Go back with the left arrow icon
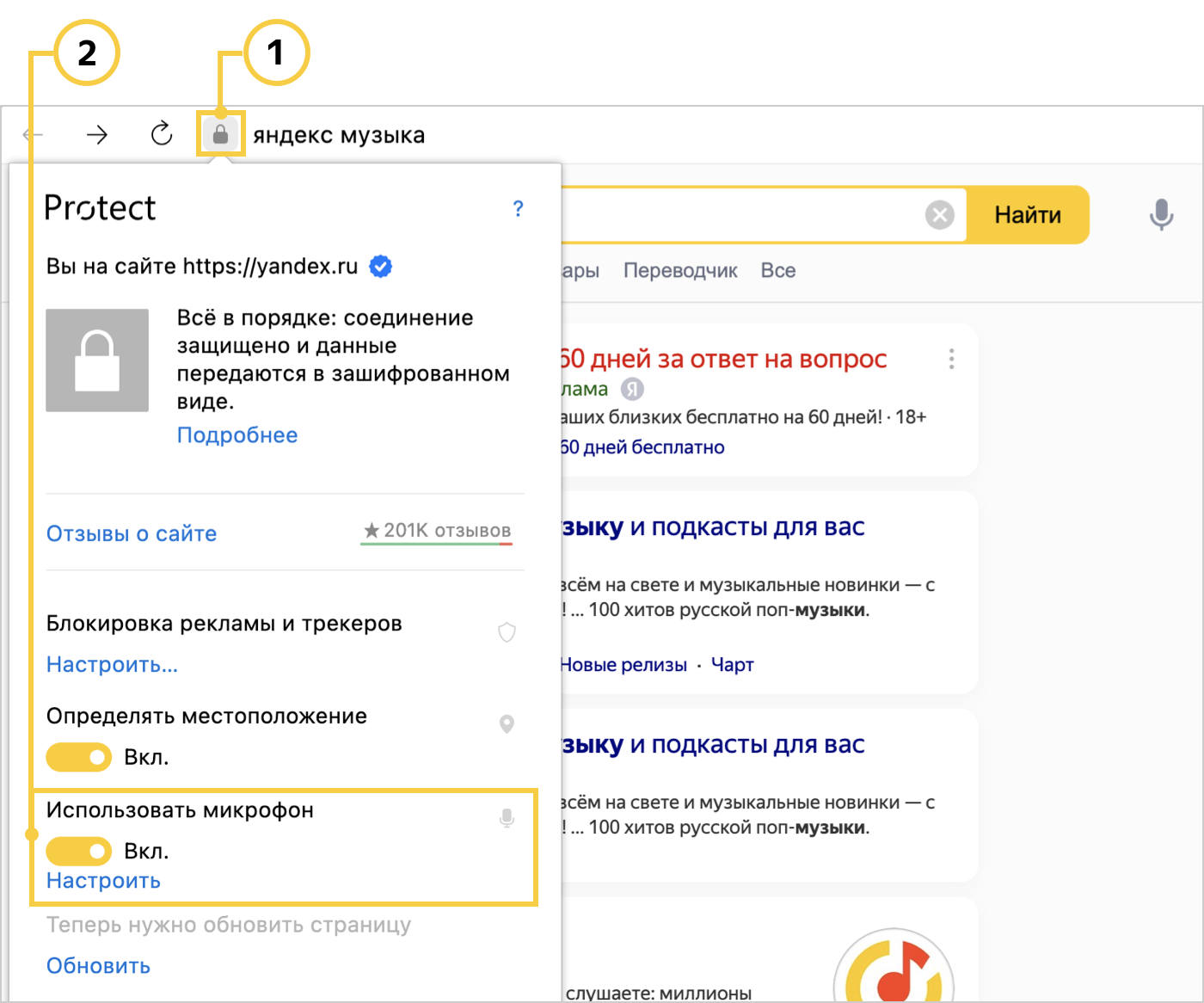1204x1003 pixels. [33, 134]
